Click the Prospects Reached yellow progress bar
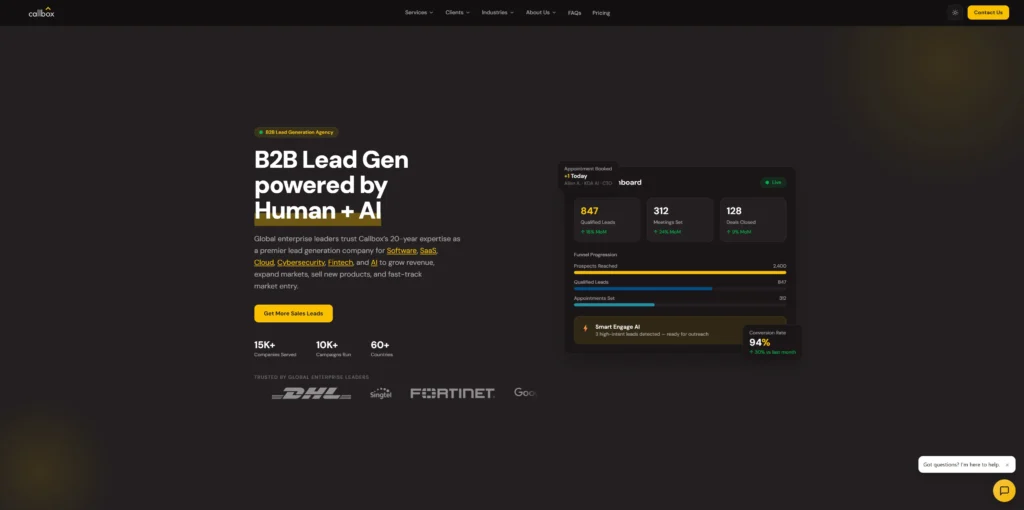Screen dimensions: 1024x510 (680, 272)
